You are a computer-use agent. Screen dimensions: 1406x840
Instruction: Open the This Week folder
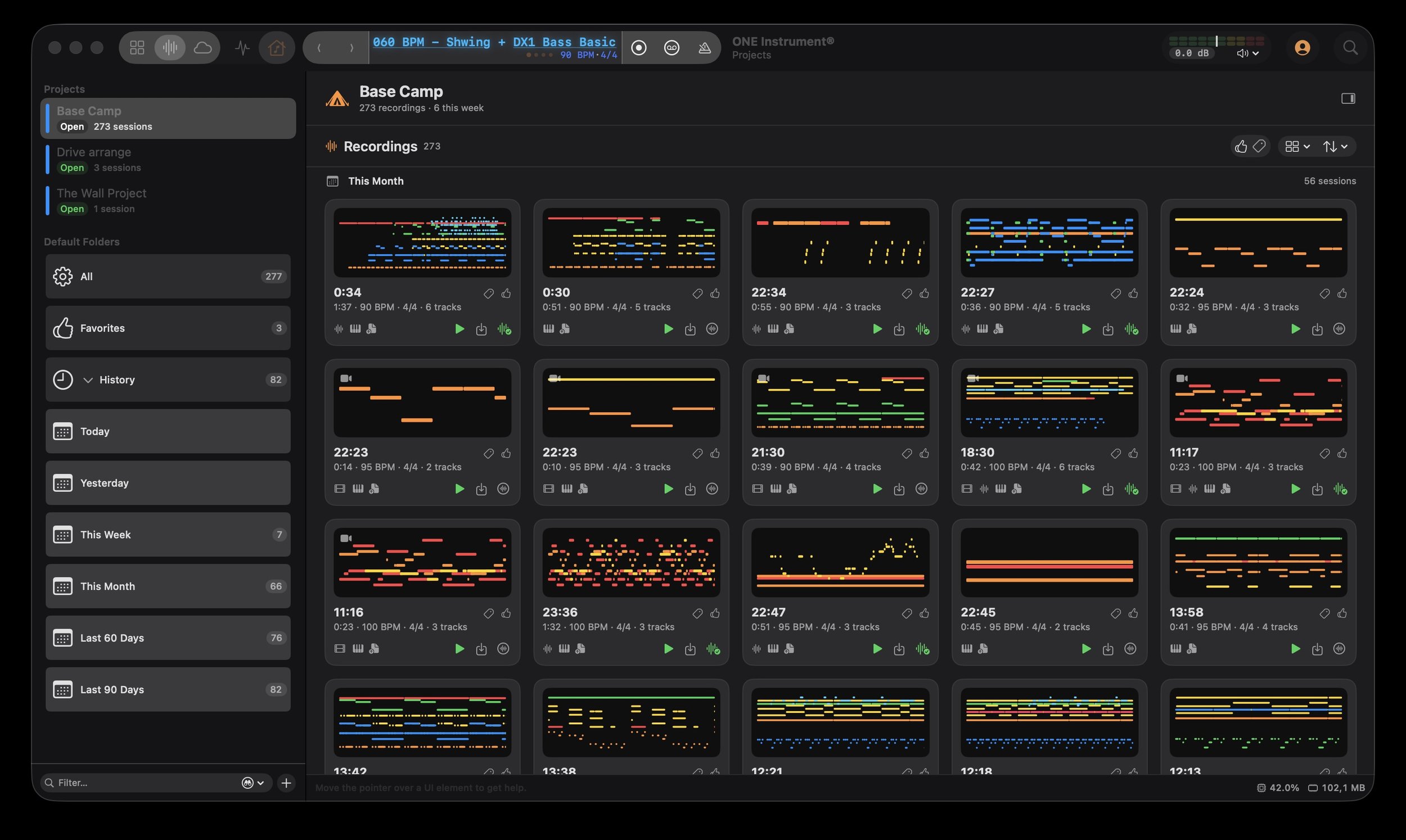(x=168, y=534)
